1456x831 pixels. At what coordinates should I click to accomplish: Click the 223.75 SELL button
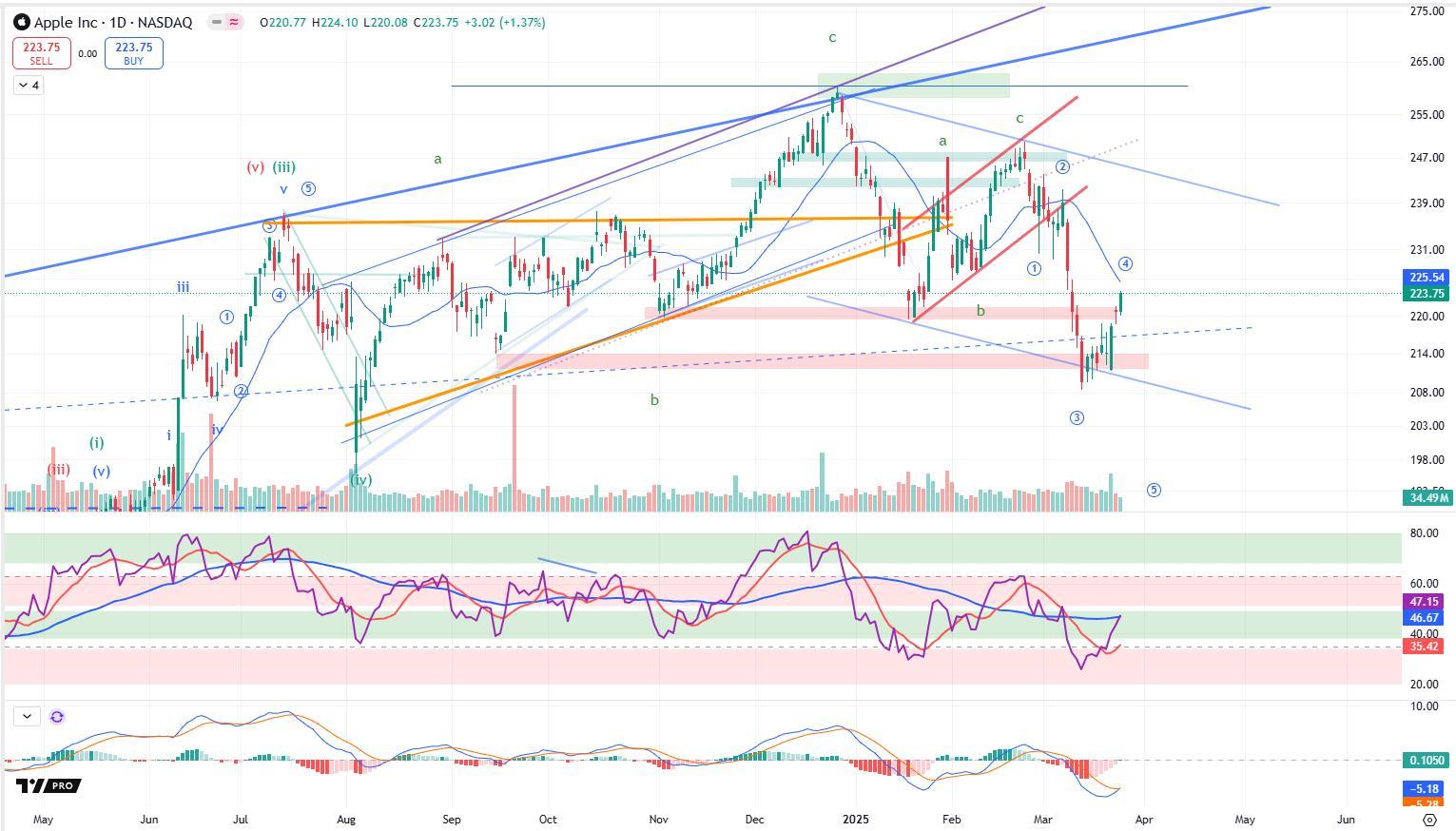(41, 53)
